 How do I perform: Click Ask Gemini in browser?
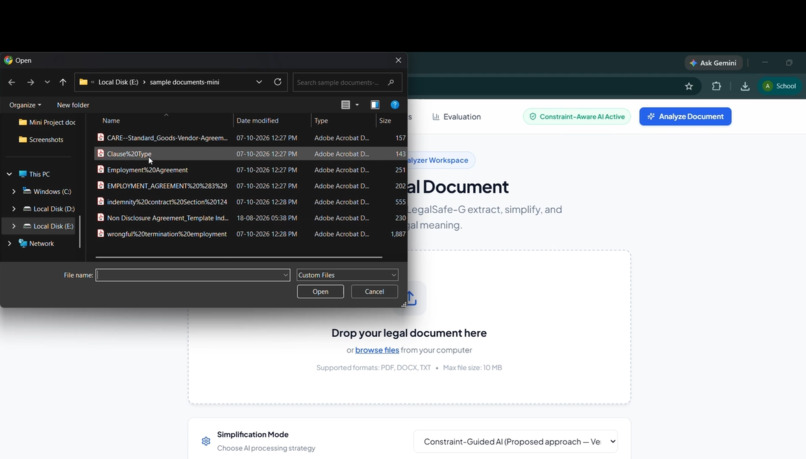(x=713, y=63)
